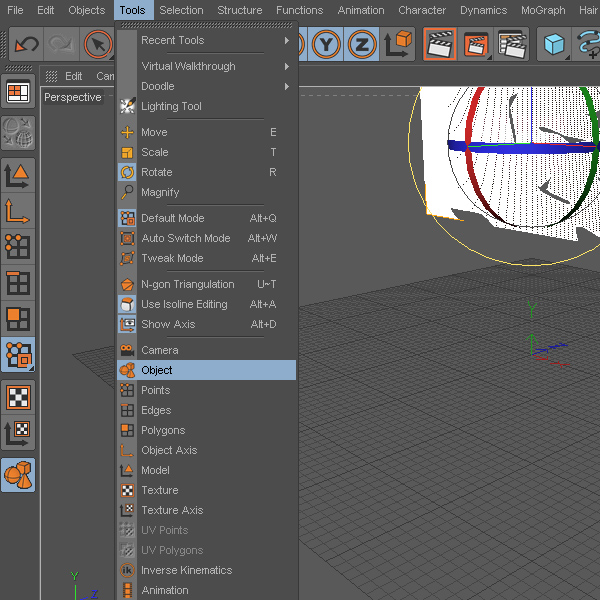600x600 pixels.
Task: Select Polygons mode icon in left palette
Action: (x=18, y=319)
